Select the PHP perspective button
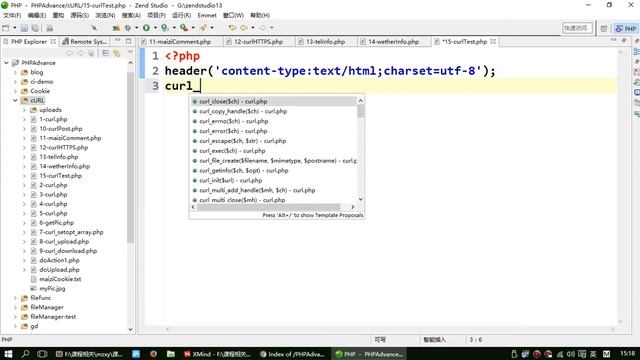 (x=626, y=28)
